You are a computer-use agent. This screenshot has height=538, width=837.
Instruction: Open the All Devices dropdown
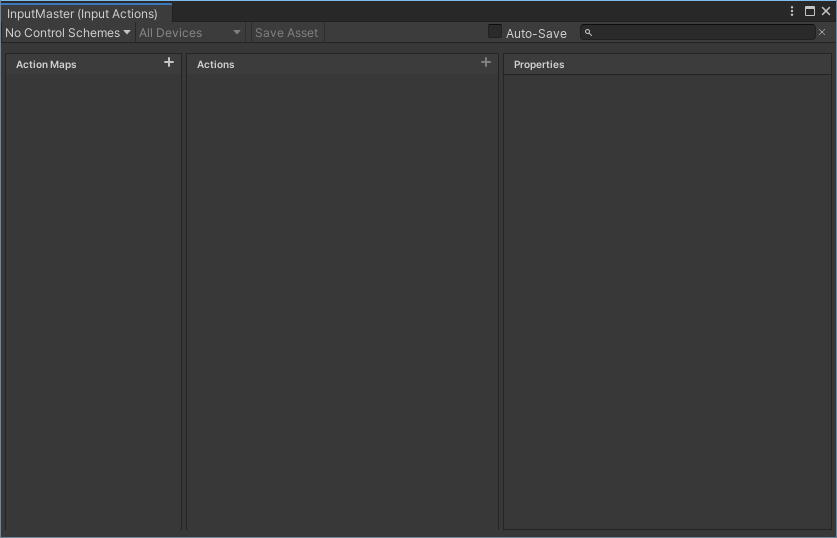click(190, 33)
